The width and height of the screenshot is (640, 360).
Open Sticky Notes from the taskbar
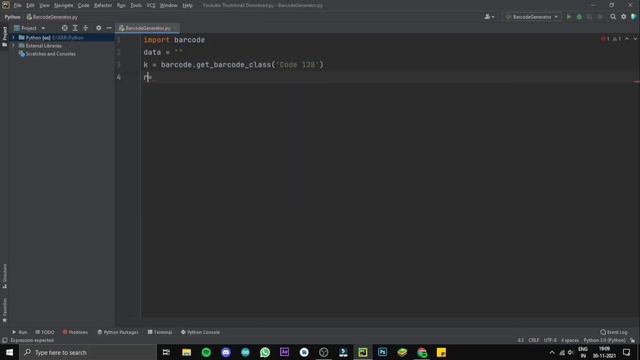point(441,352)
